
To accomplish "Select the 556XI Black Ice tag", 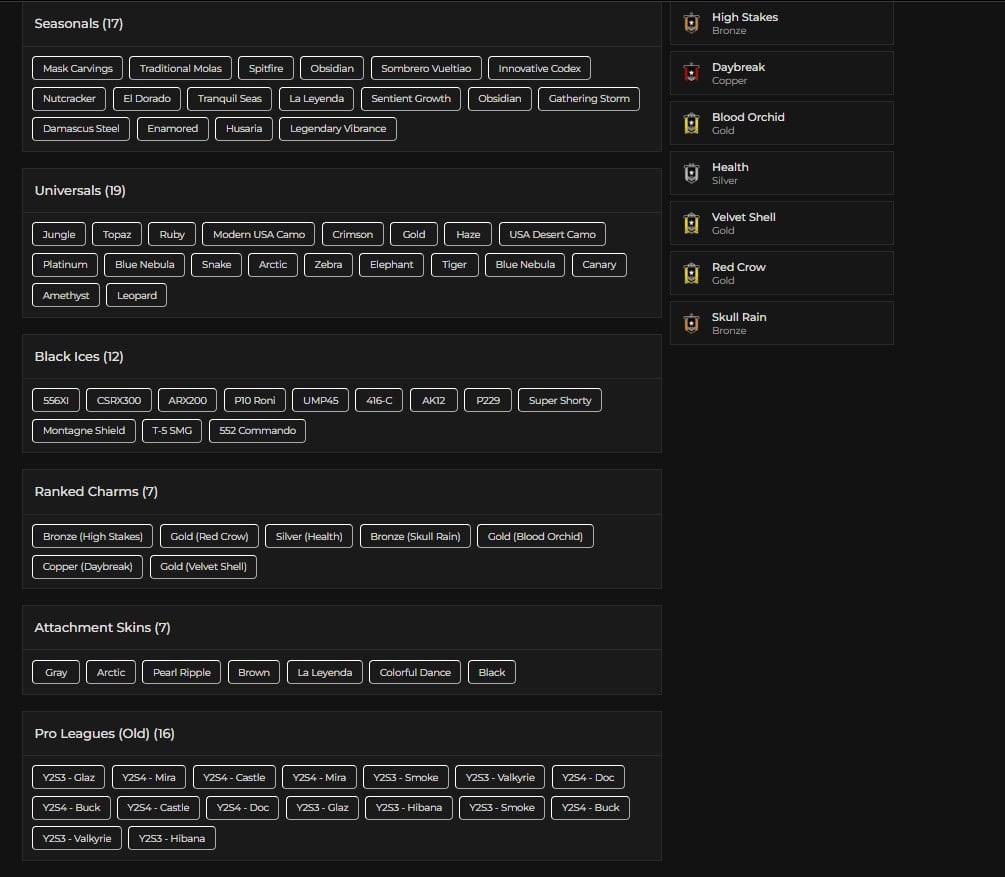I will 55,400.
